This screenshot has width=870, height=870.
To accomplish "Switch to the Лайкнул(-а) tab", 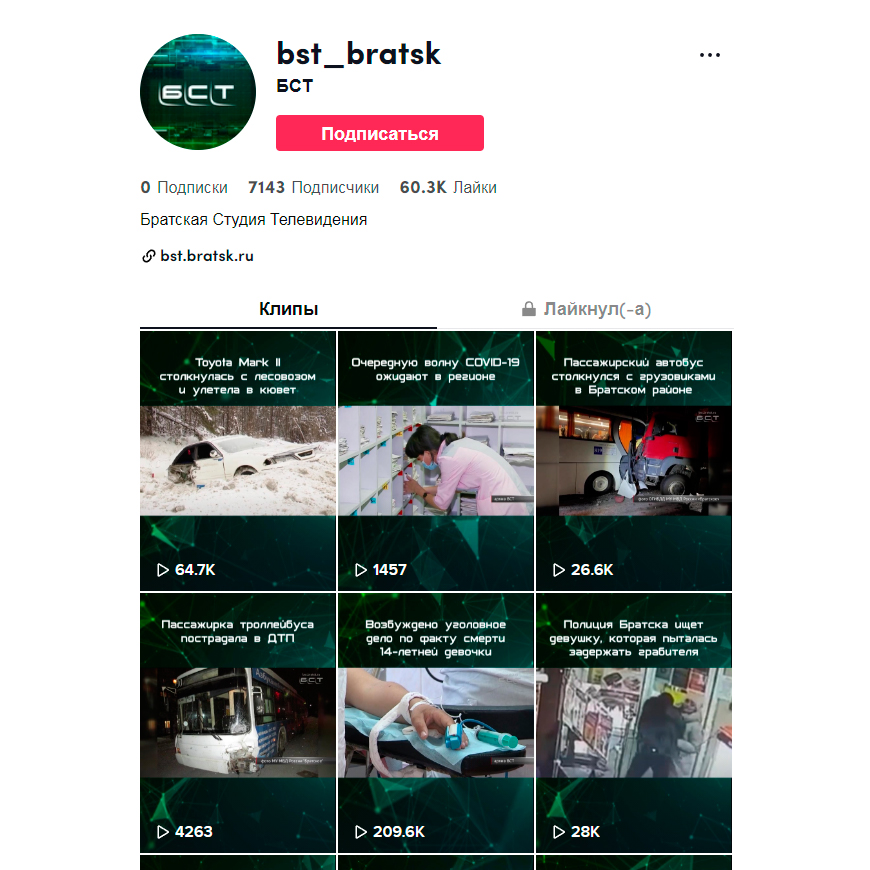I will [x=585, y=310].
